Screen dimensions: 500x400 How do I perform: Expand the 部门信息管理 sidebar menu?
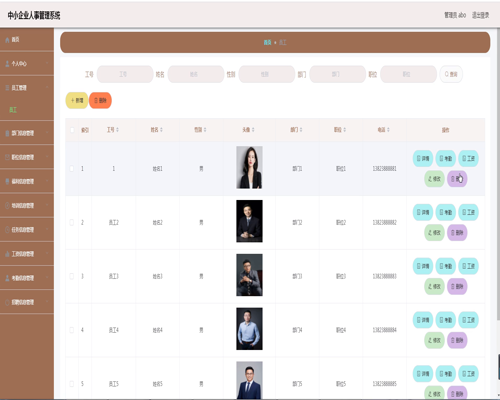pyautogui.click(x=27, y=133)
